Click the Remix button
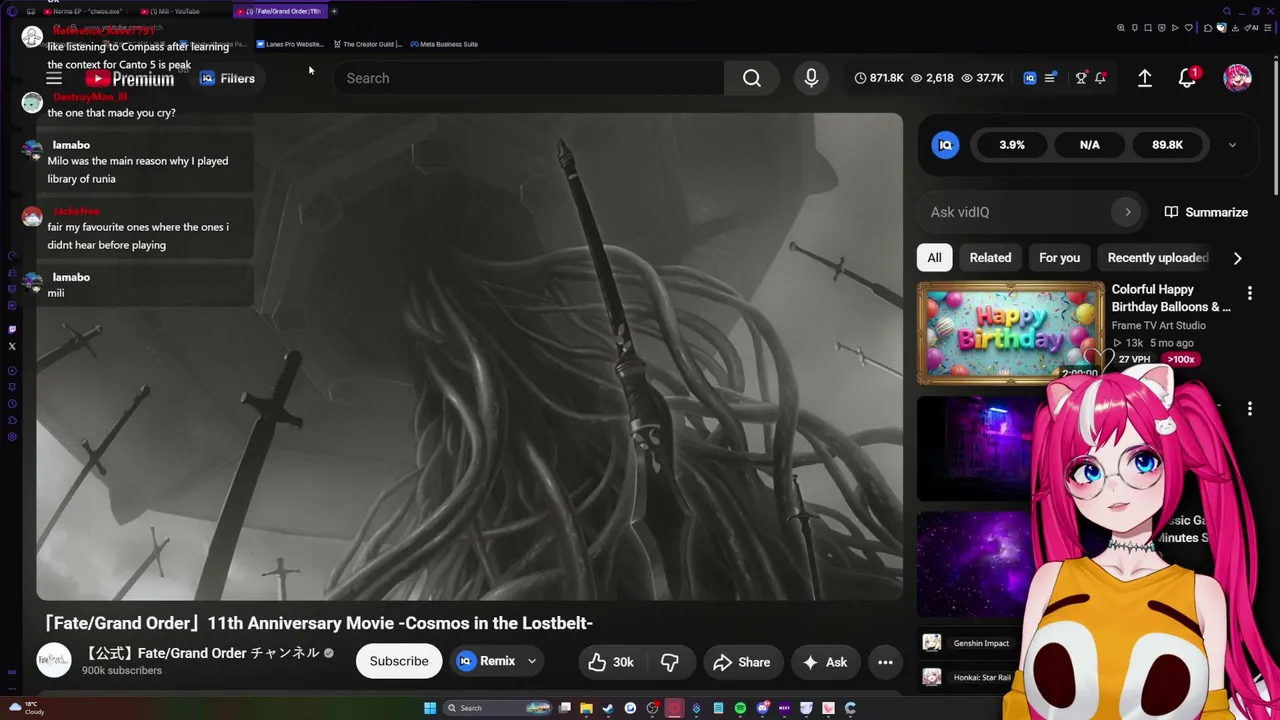This screenshot has height=720, width=1280. tap(487, 661)
